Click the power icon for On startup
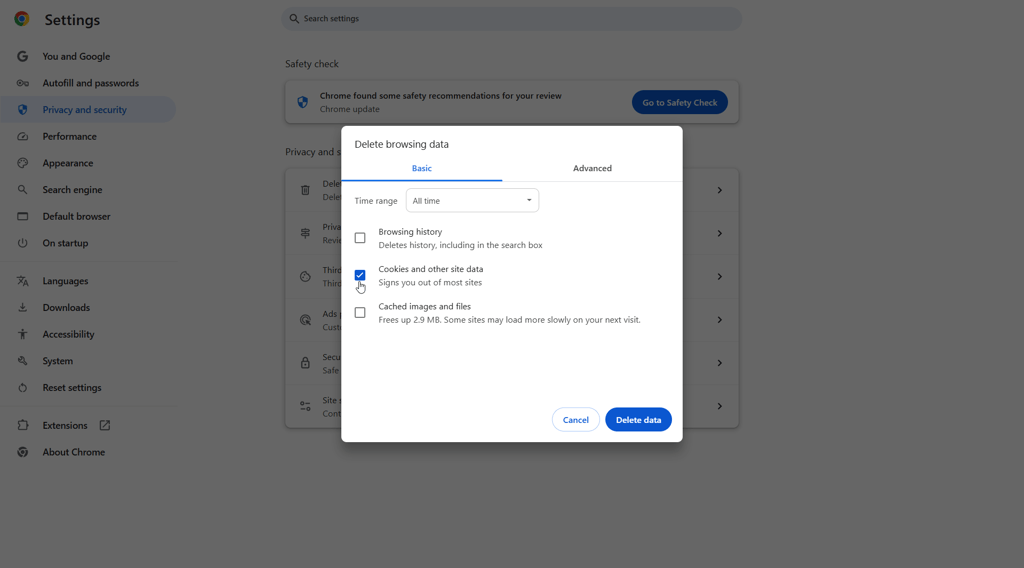The image size is (1024, 568). point(22,243)
